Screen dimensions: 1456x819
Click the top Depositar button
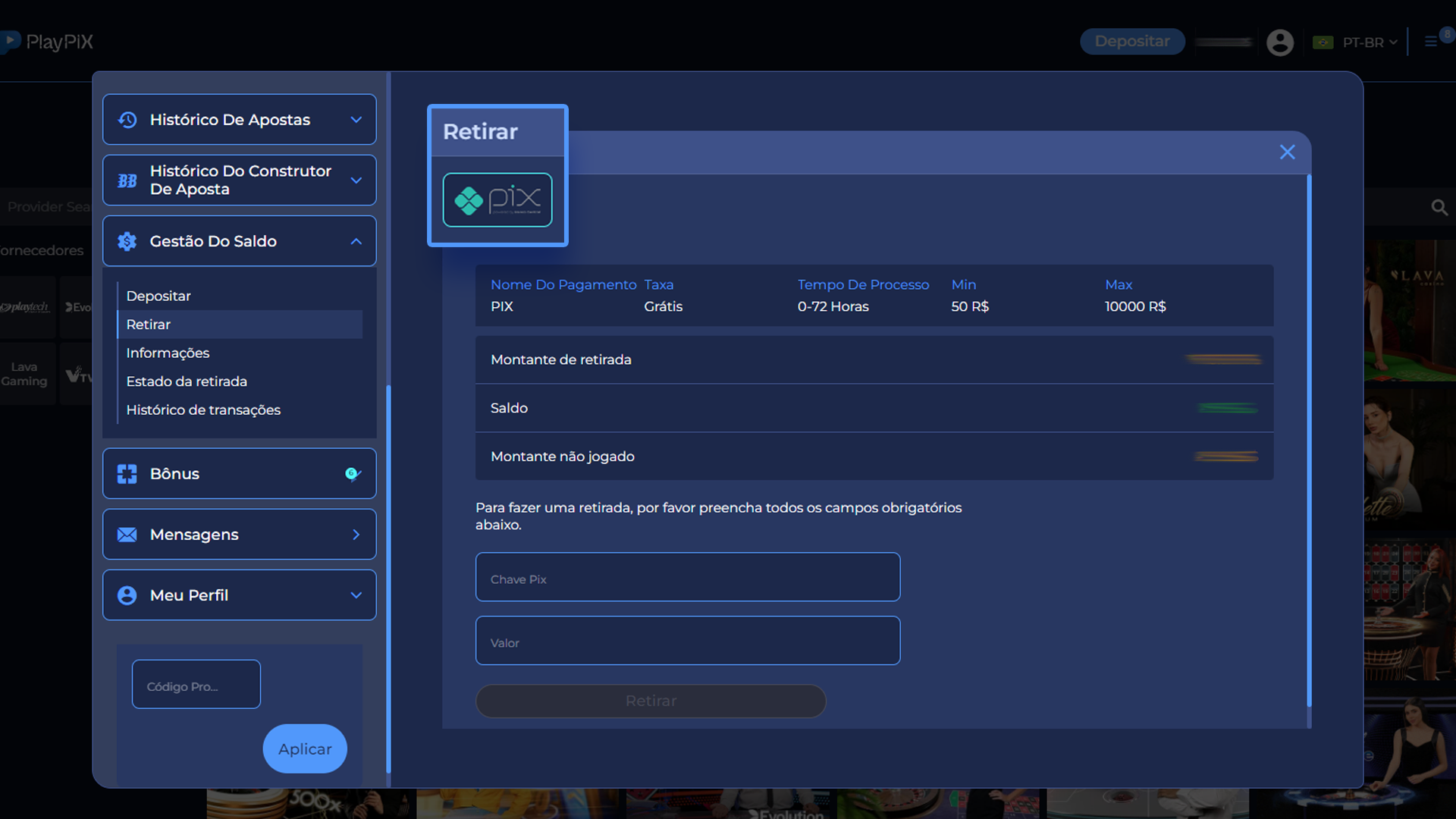pos(1132,42)
